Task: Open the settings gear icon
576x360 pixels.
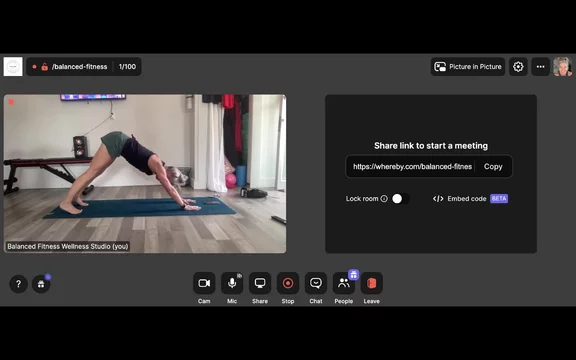Action: click(x=518, y=66)
